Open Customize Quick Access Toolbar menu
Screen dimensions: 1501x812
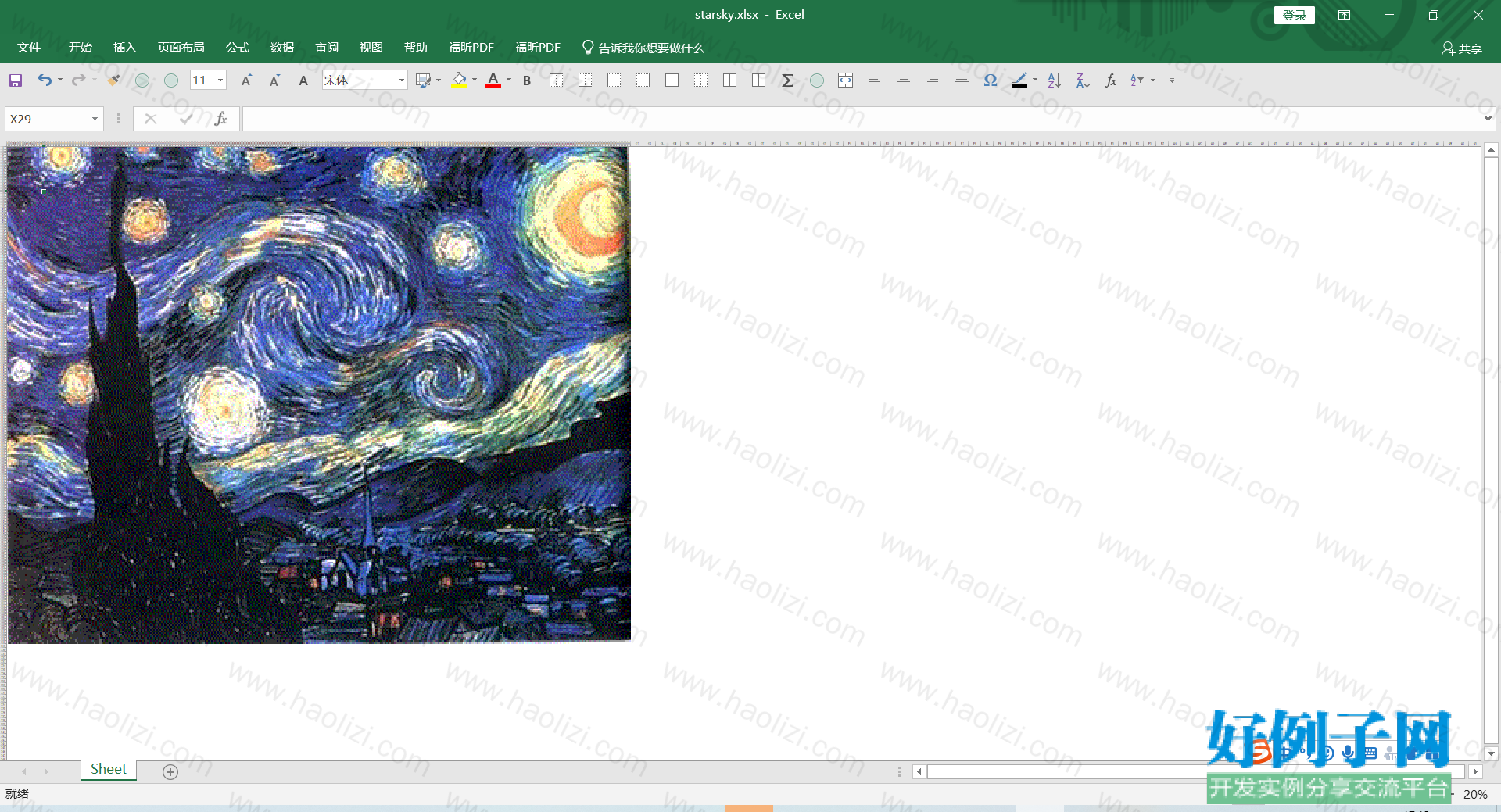(x=1172, y=80)
